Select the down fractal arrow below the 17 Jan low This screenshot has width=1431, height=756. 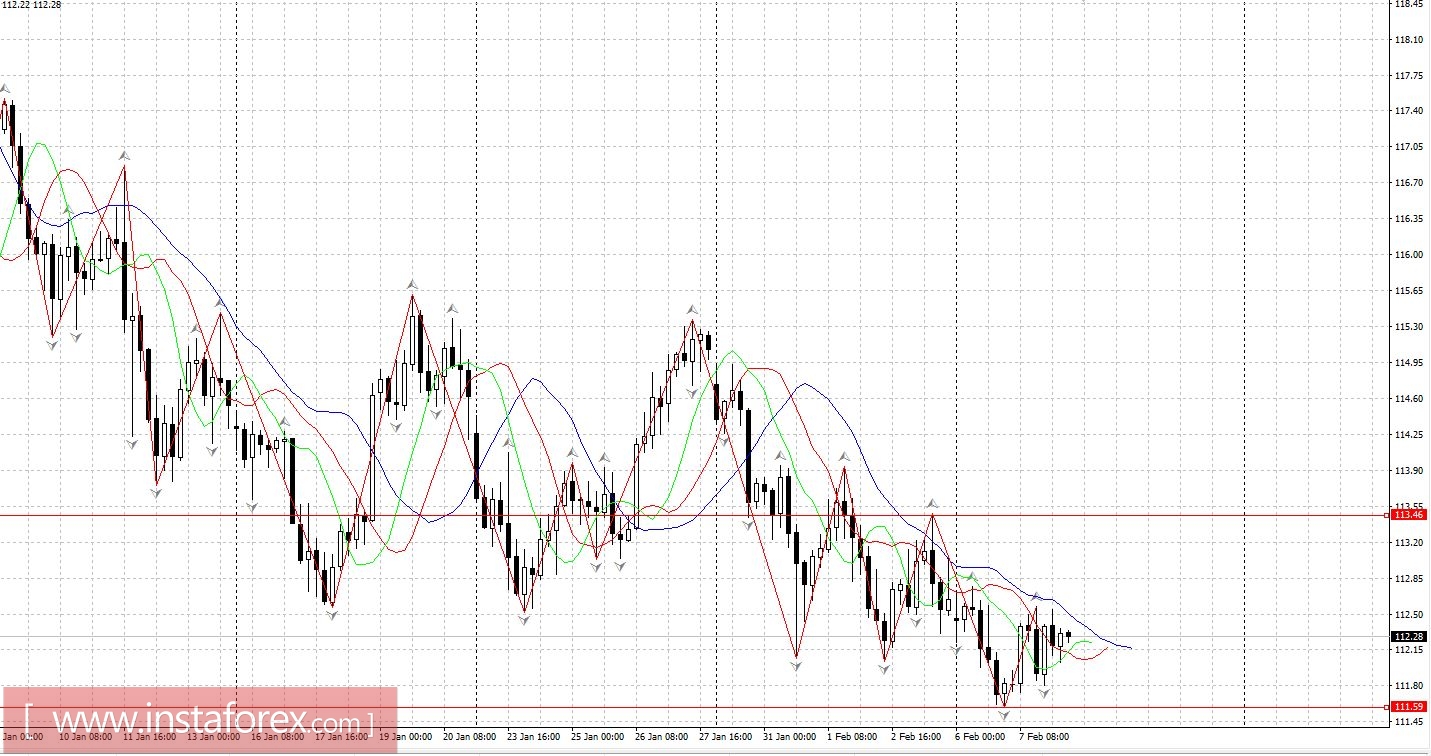[x=332, y=614]
